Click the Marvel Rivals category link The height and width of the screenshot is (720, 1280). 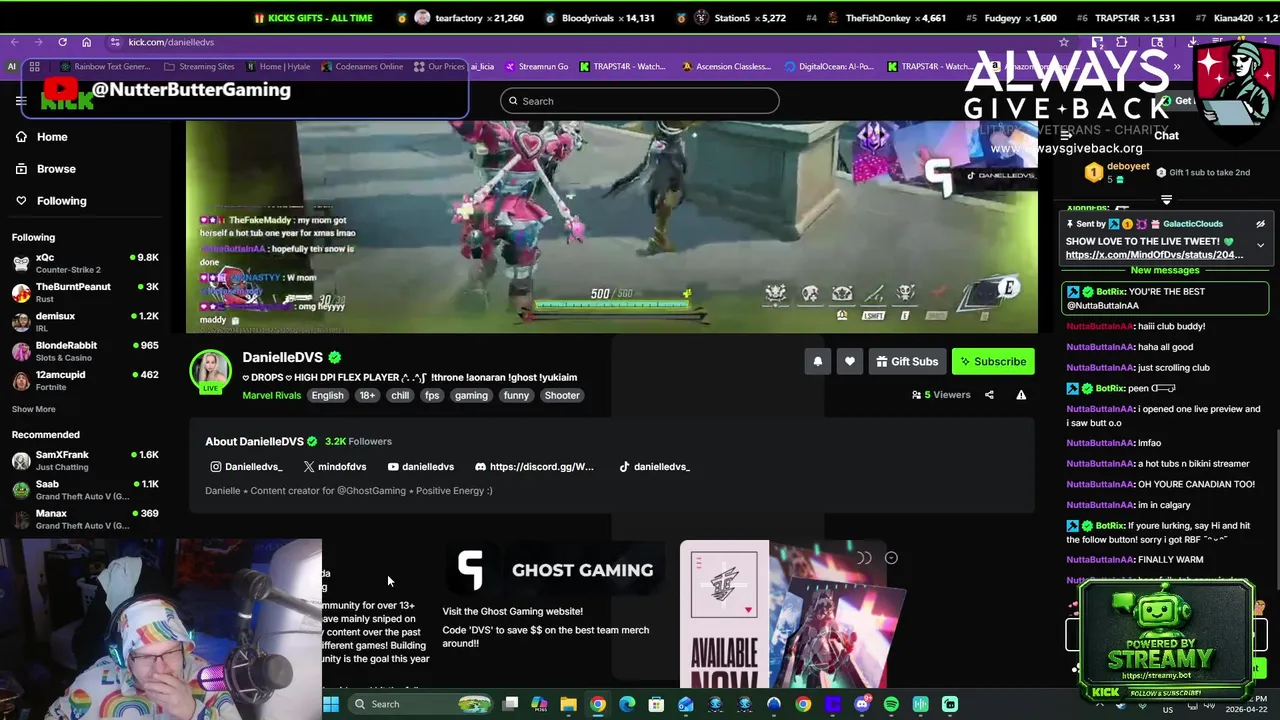(271, 395)
